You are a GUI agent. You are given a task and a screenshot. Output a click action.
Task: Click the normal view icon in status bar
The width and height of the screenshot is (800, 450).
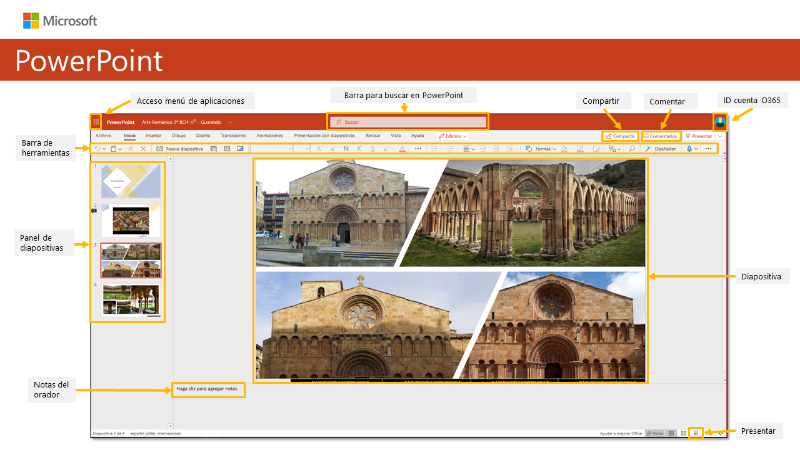pyautogui.click(x=671, y=433)
